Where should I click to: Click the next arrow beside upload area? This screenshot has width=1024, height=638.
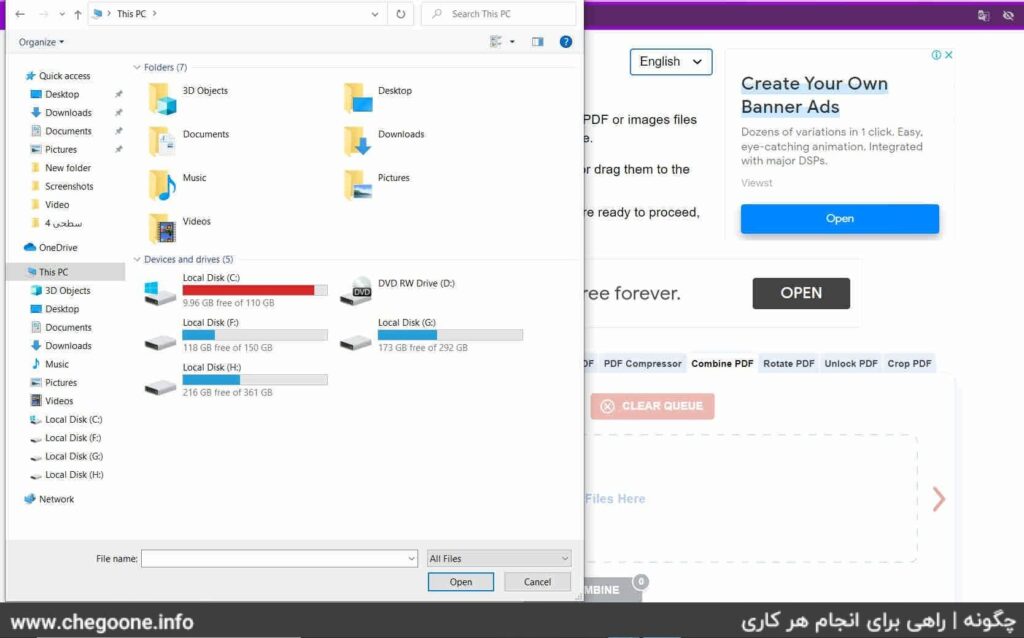pyautogui.click(x=938, y=499)
